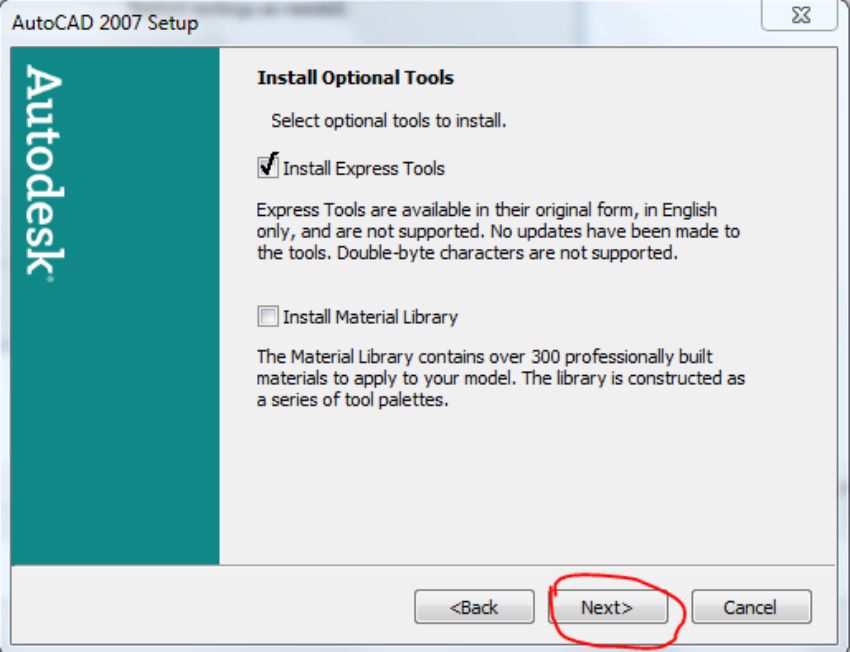850x652 pixels.
Task: Click 'Select optional tools to install.' text
Action: click(389, 120)
